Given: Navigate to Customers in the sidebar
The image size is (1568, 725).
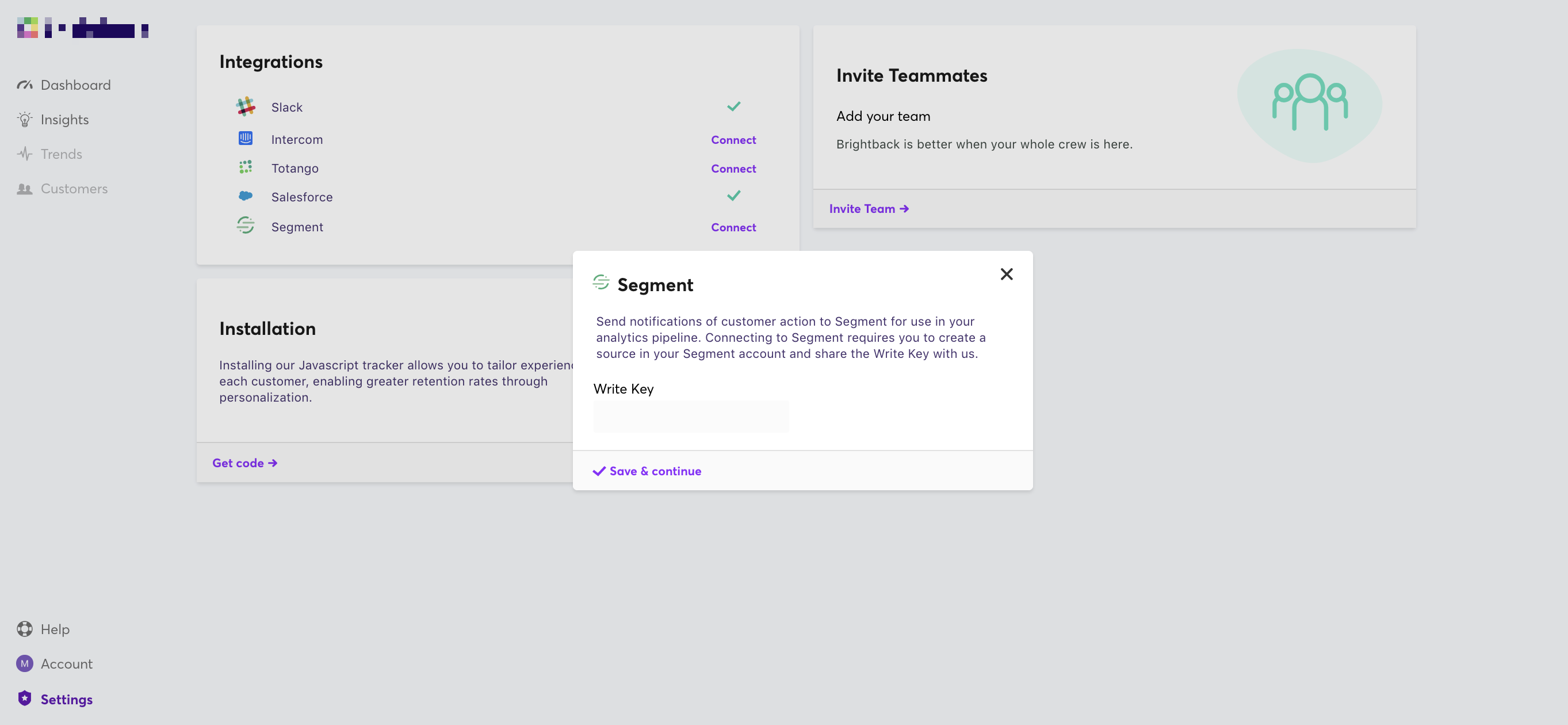Looking at the screenshot, I should [74, 189].
